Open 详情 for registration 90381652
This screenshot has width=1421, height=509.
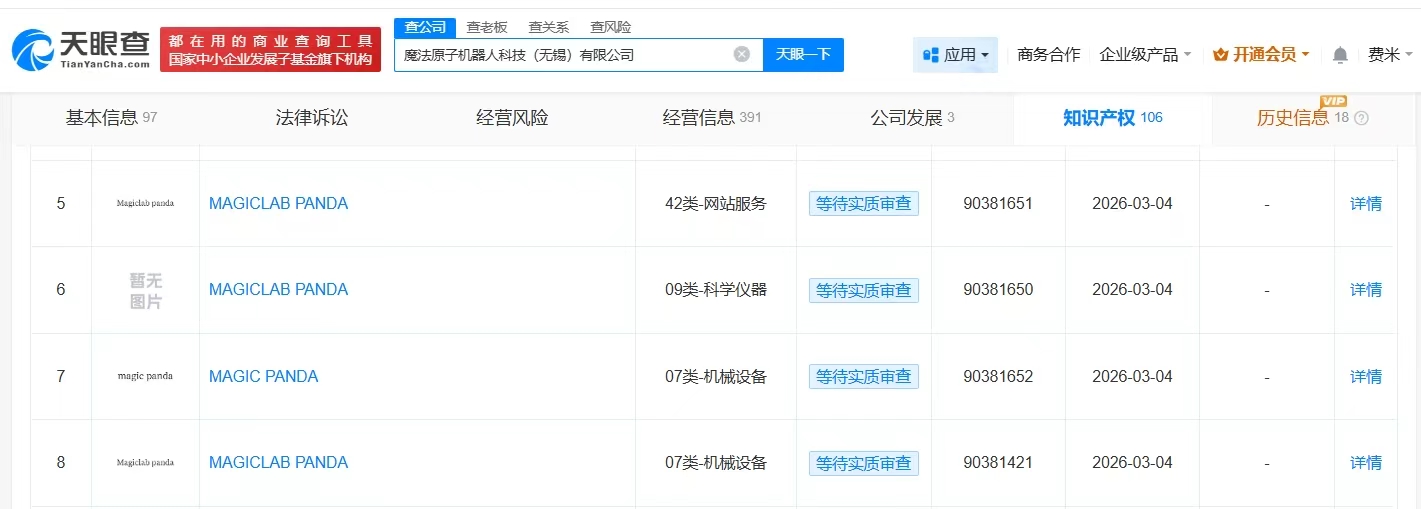pyautogui.click(x=1366, y=377)
